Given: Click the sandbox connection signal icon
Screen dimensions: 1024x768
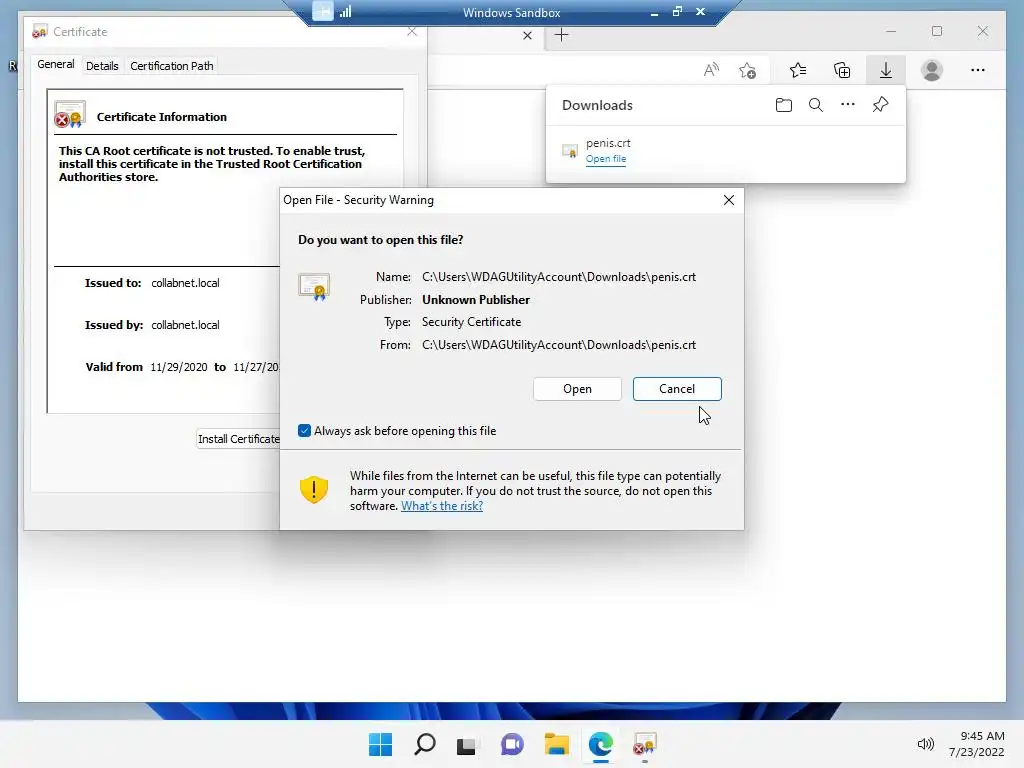Looking at the screenshot, I should pos(345,11).
